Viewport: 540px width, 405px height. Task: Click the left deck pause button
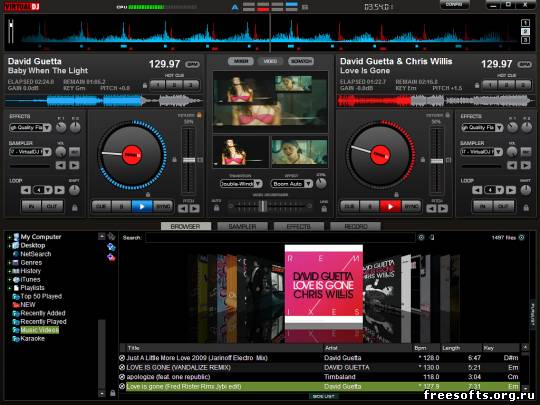[x=122, y=206]
